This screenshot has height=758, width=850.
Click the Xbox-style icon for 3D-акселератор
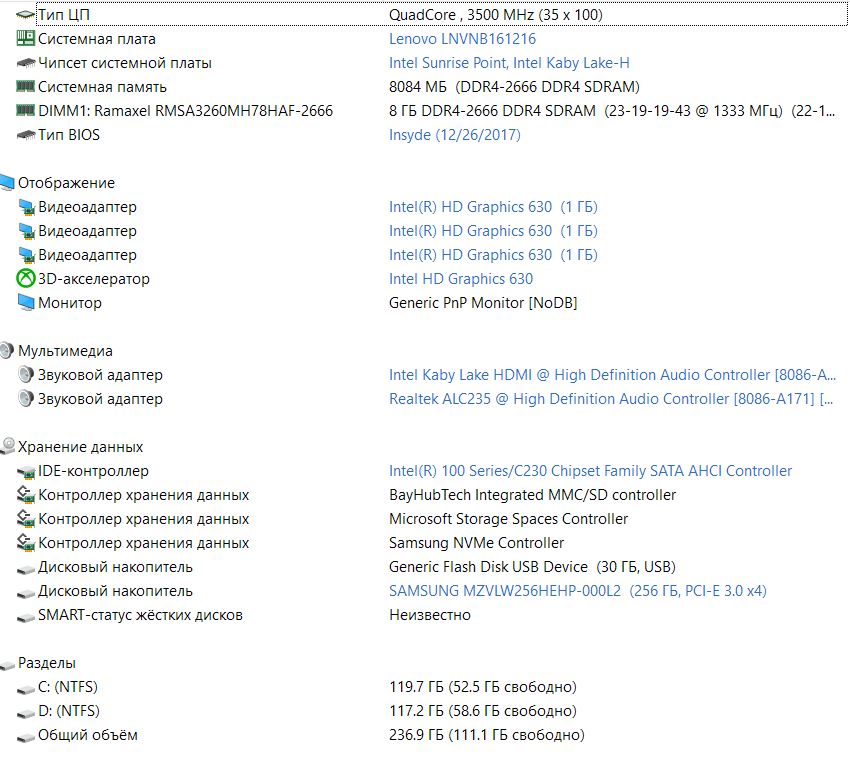tap(25, 279)
